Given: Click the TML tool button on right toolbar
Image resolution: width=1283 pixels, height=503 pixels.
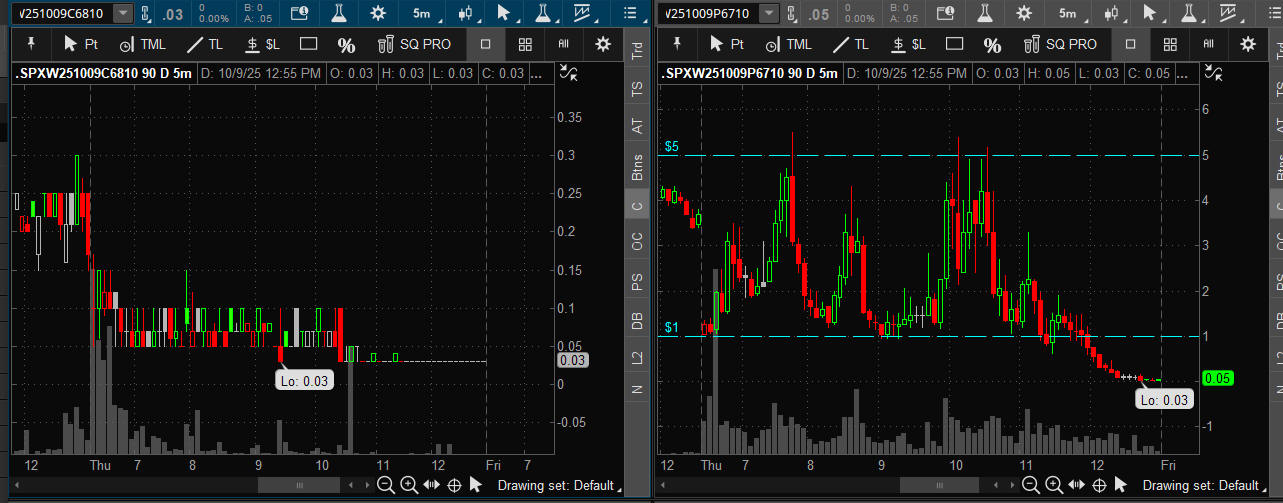Looking at the screenshot, I should [x=785, y=44].
